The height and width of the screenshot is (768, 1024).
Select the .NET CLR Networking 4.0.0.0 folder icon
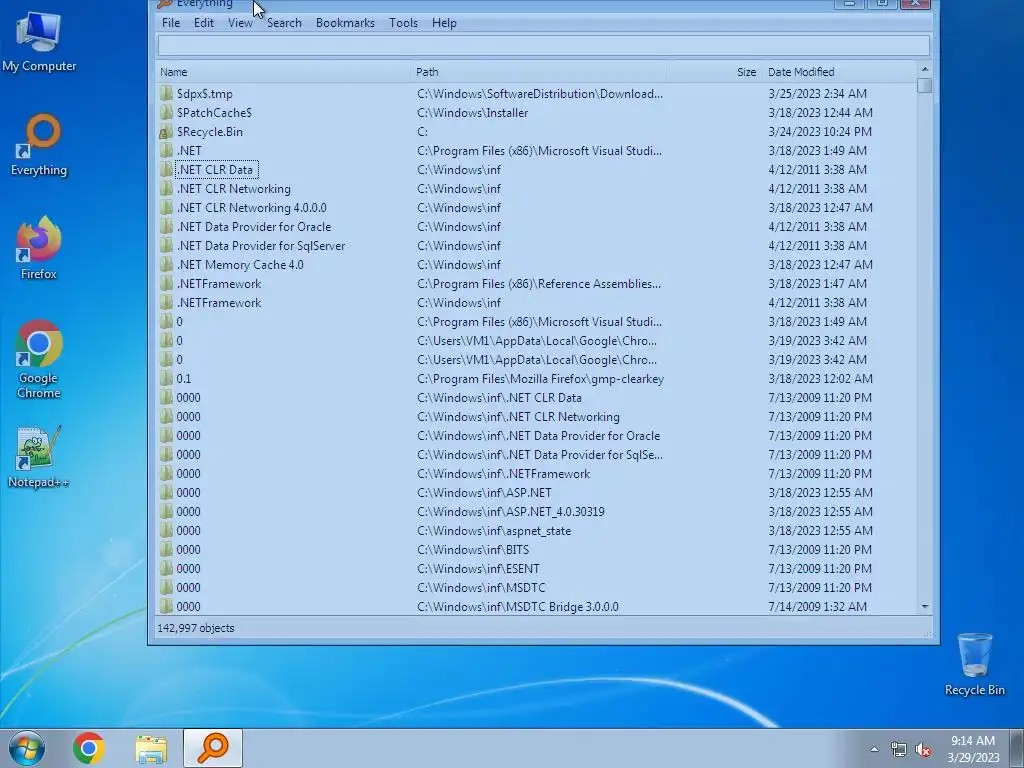166,208
